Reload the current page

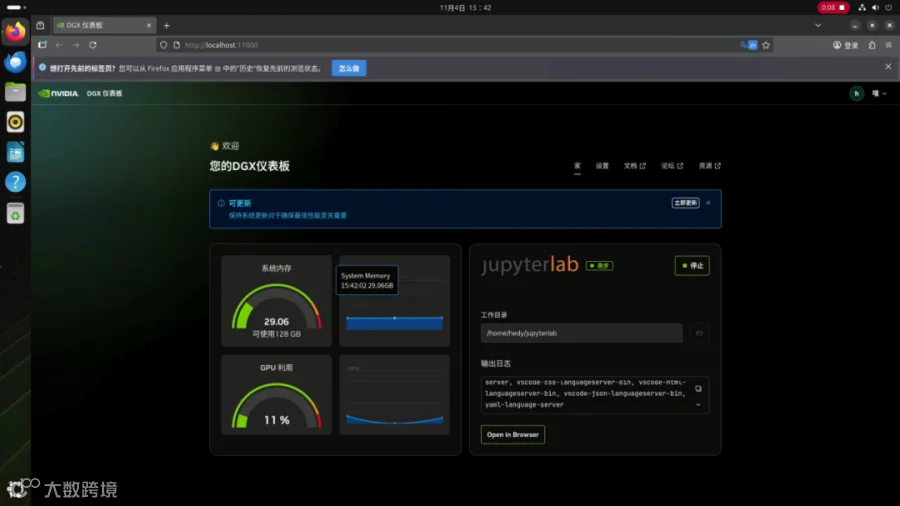click(x=93, y=45)
